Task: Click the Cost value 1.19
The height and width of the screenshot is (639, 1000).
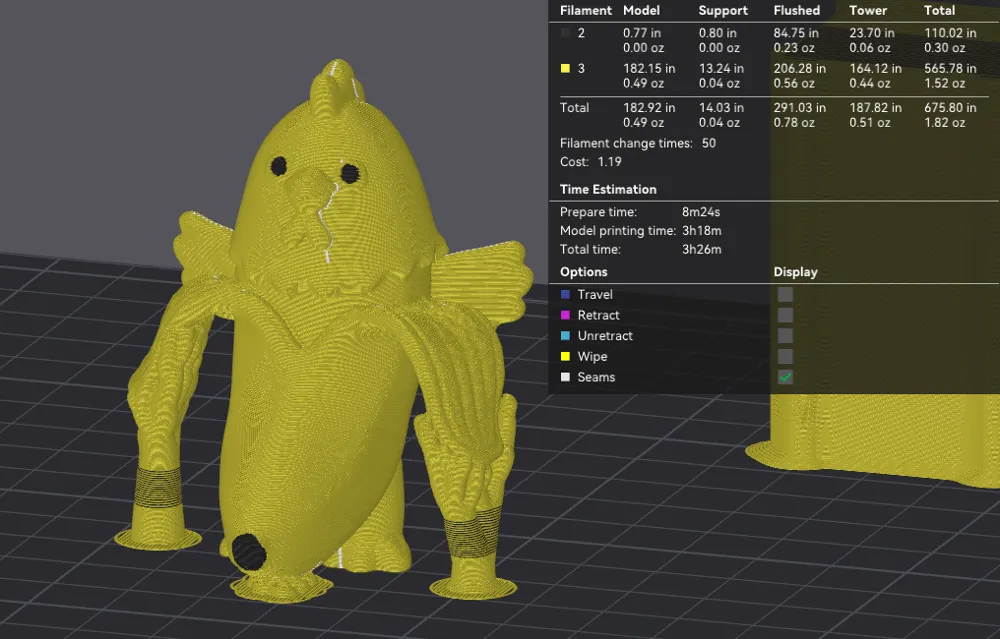Action: tap(609, 162)
